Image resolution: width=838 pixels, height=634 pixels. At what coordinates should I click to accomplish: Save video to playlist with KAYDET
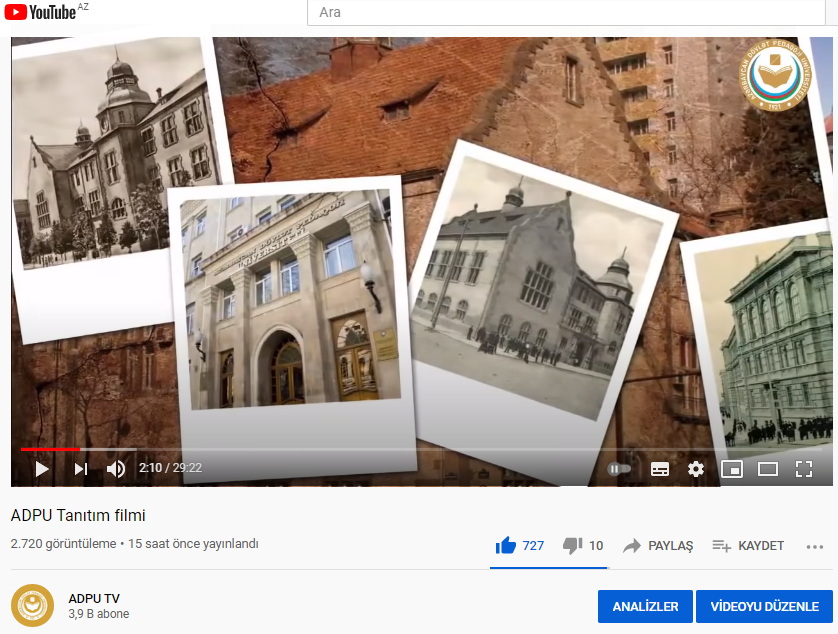tap(748, 546)
